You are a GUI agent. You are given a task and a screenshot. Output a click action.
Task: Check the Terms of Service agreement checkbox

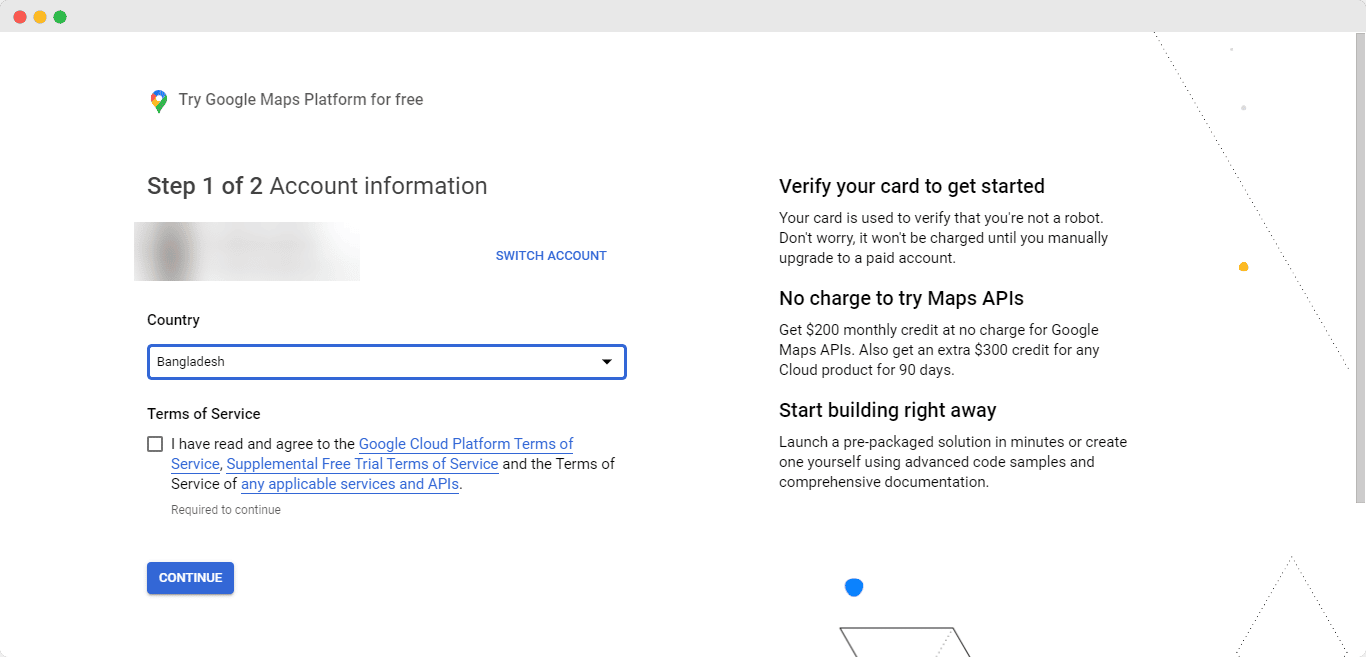point(155,444)
